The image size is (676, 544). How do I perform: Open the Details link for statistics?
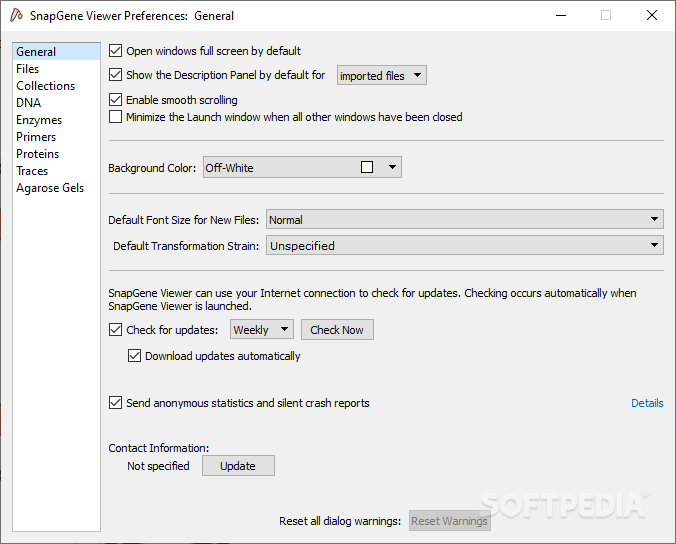(x=647, y=403)
